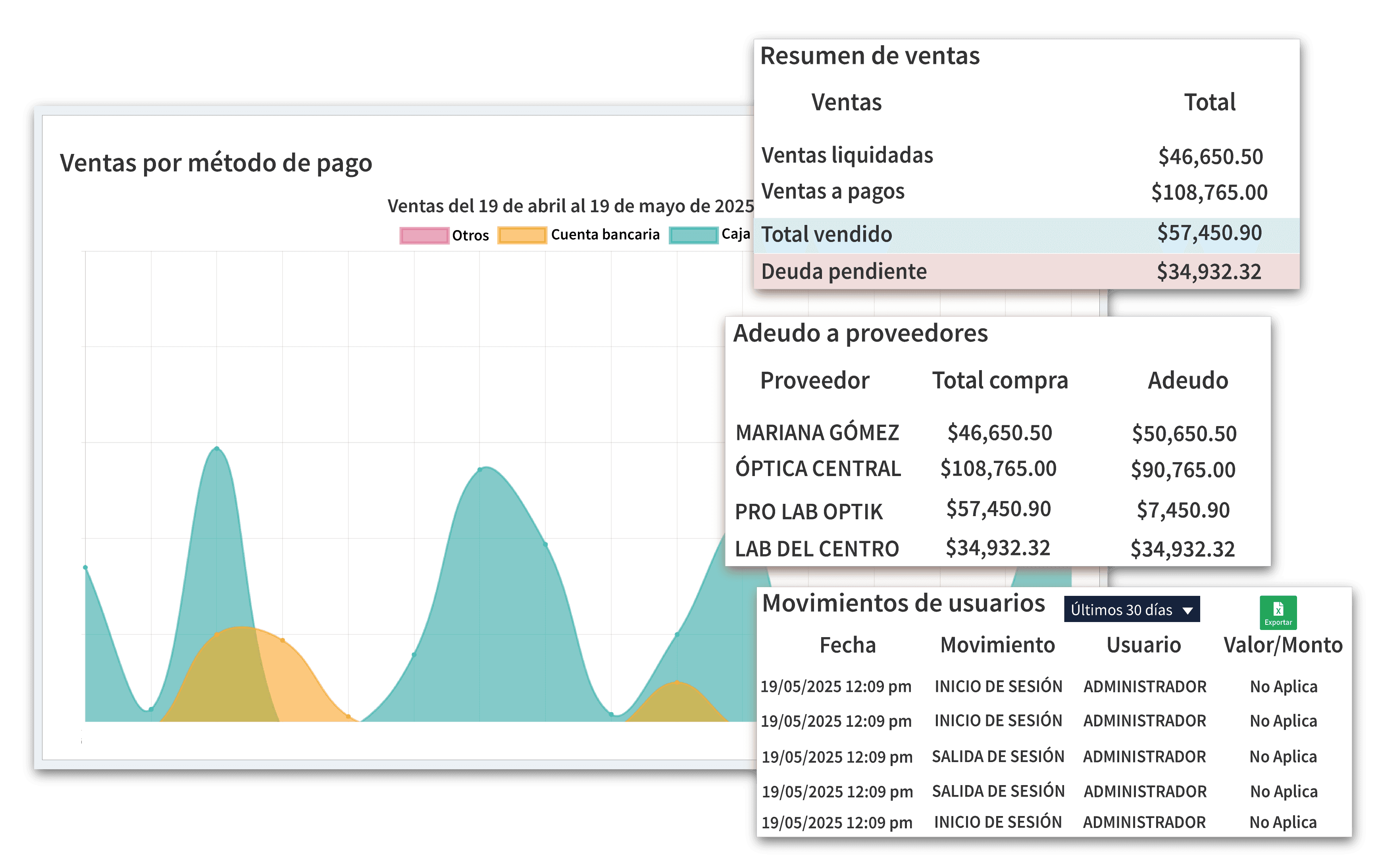Screen dimensions: 1378x868
Task: Toggle the Caja legend swatch
Action: pyautogui.click(x=693, y=235)
